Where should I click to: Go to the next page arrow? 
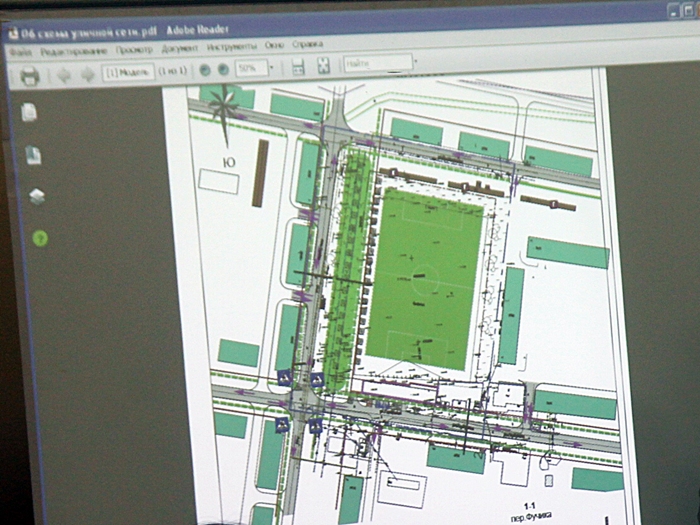point(87,74)
